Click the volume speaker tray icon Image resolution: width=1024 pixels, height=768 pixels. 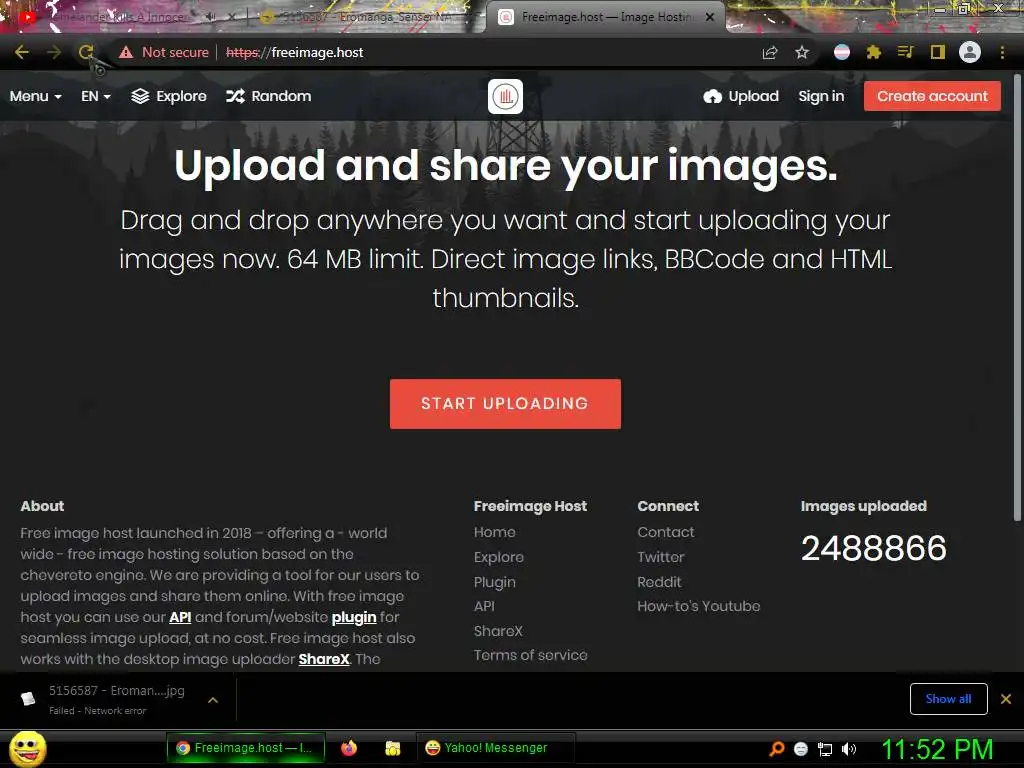point(849,749)
